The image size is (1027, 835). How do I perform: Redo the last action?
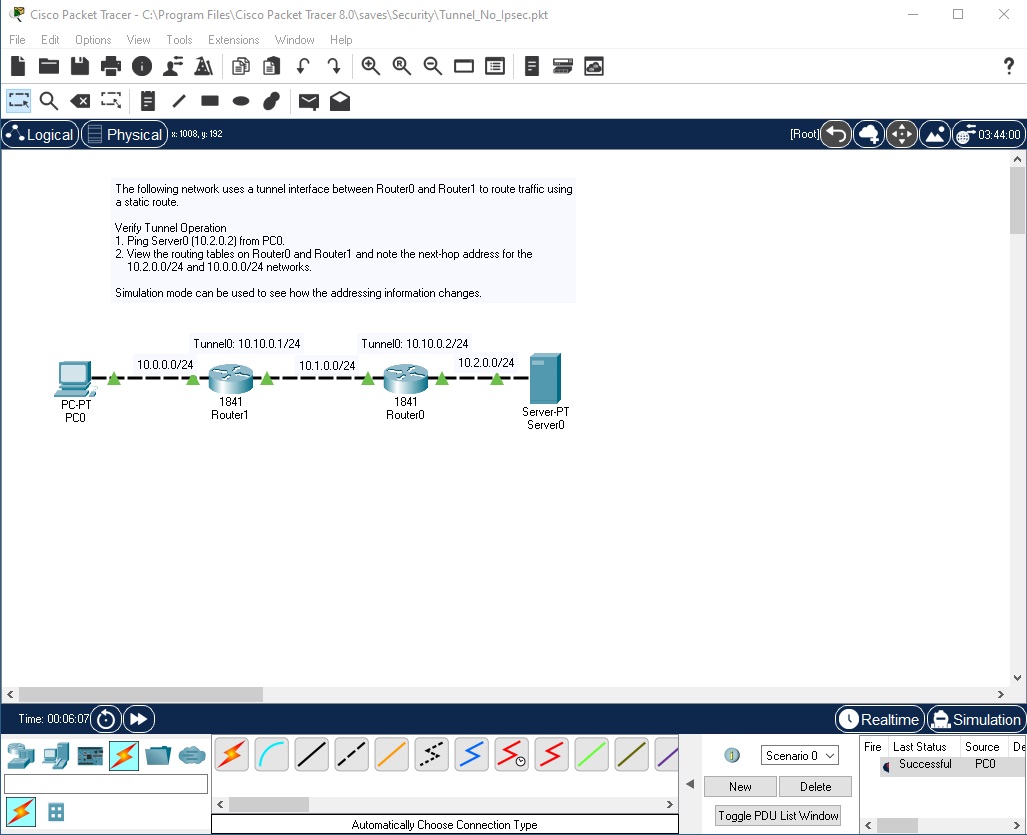point(333,66)
